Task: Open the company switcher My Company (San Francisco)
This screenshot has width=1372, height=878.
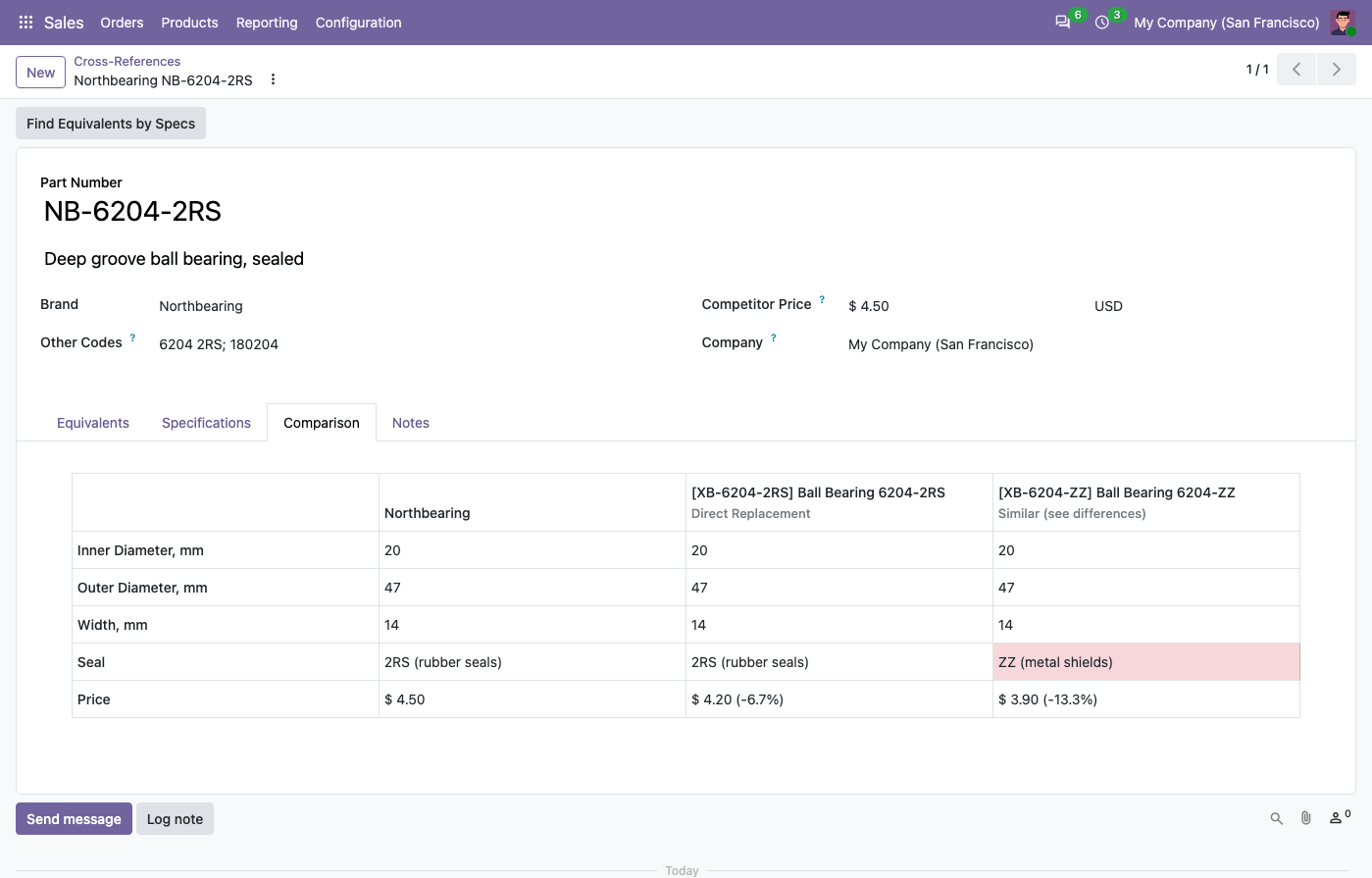Action: (1227, 23)
